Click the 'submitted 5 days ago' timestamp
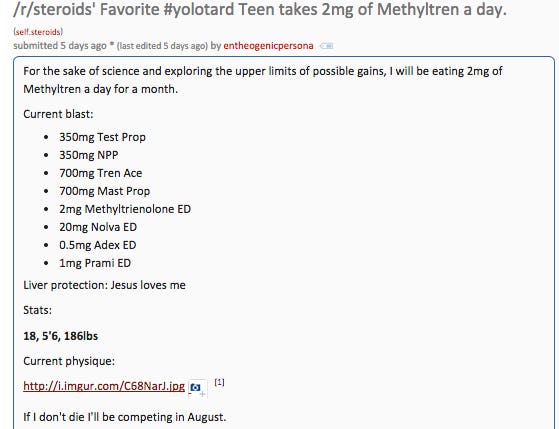Image resolution: width=559 pixels, height=429 pixels. click(60, 46)
